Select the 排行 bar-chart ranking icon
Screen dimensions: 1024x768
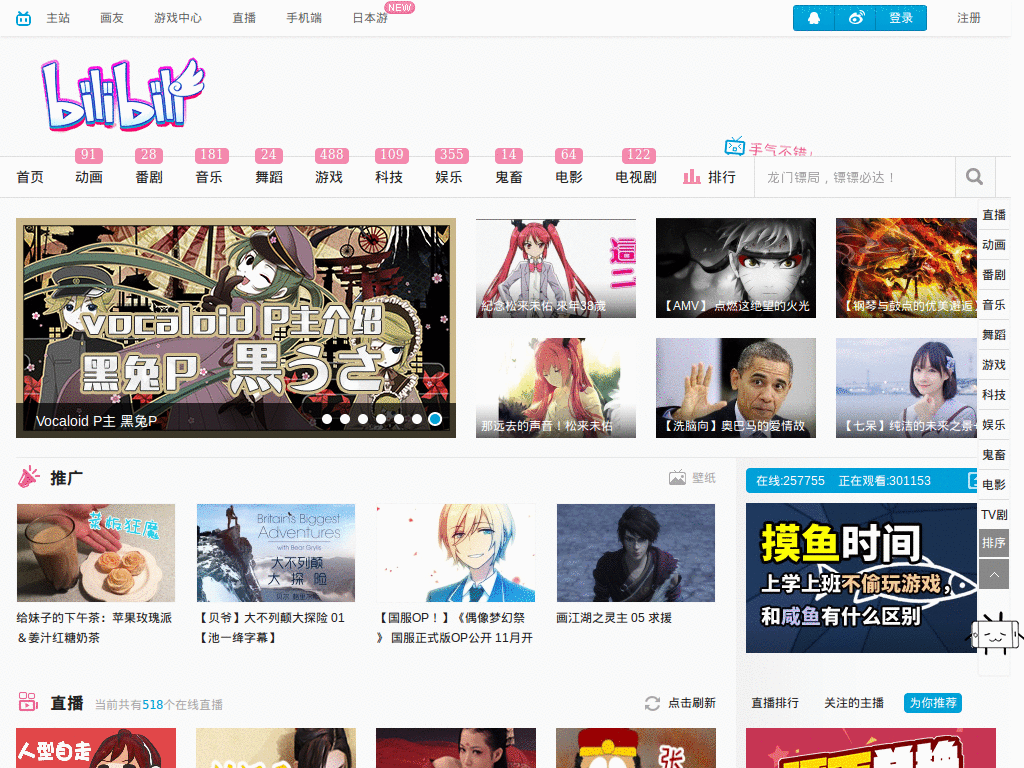coord(691,175)
